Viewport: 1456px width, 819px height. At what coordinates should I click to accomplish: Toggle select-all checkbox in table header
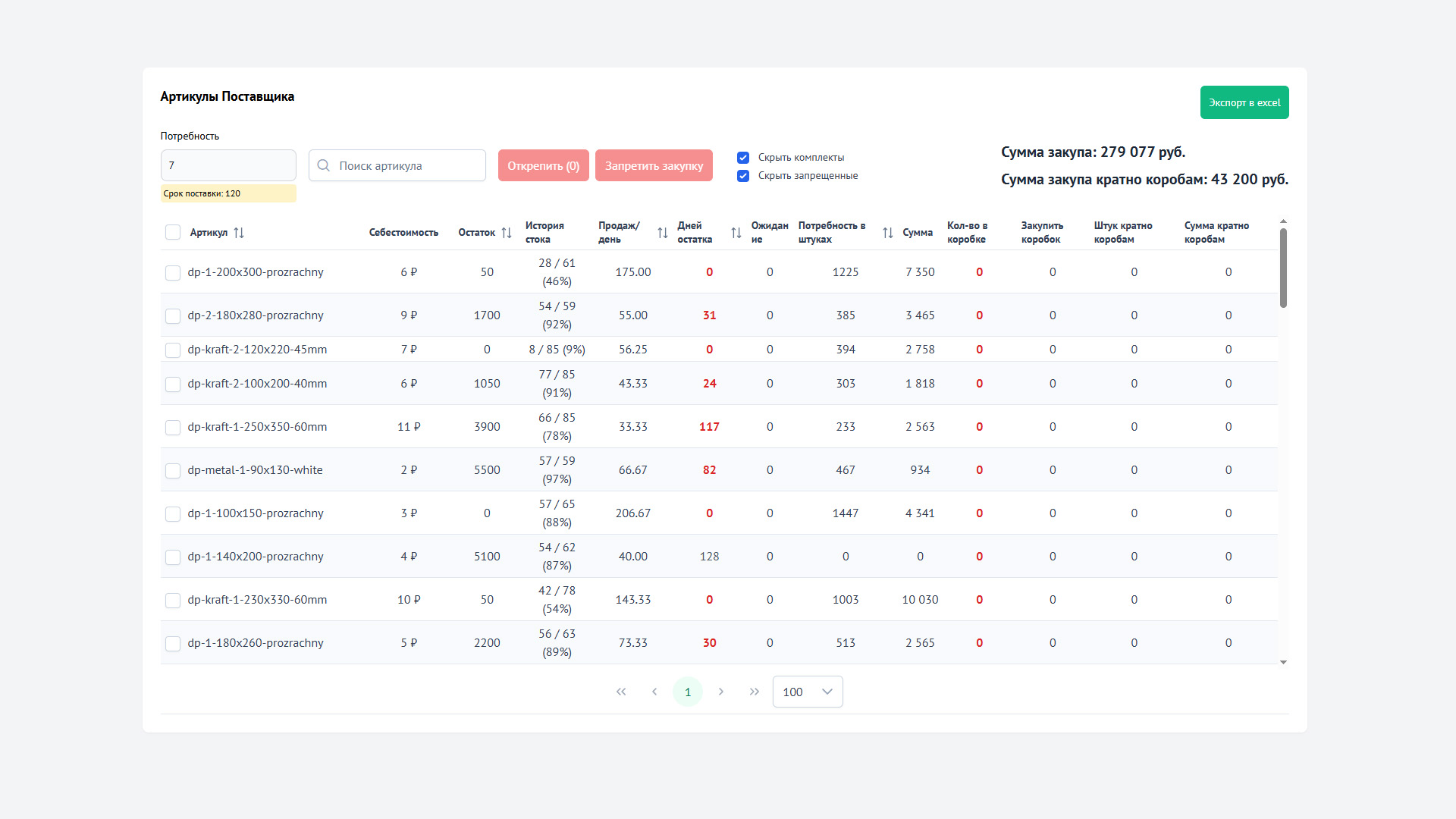pos(173,232)
